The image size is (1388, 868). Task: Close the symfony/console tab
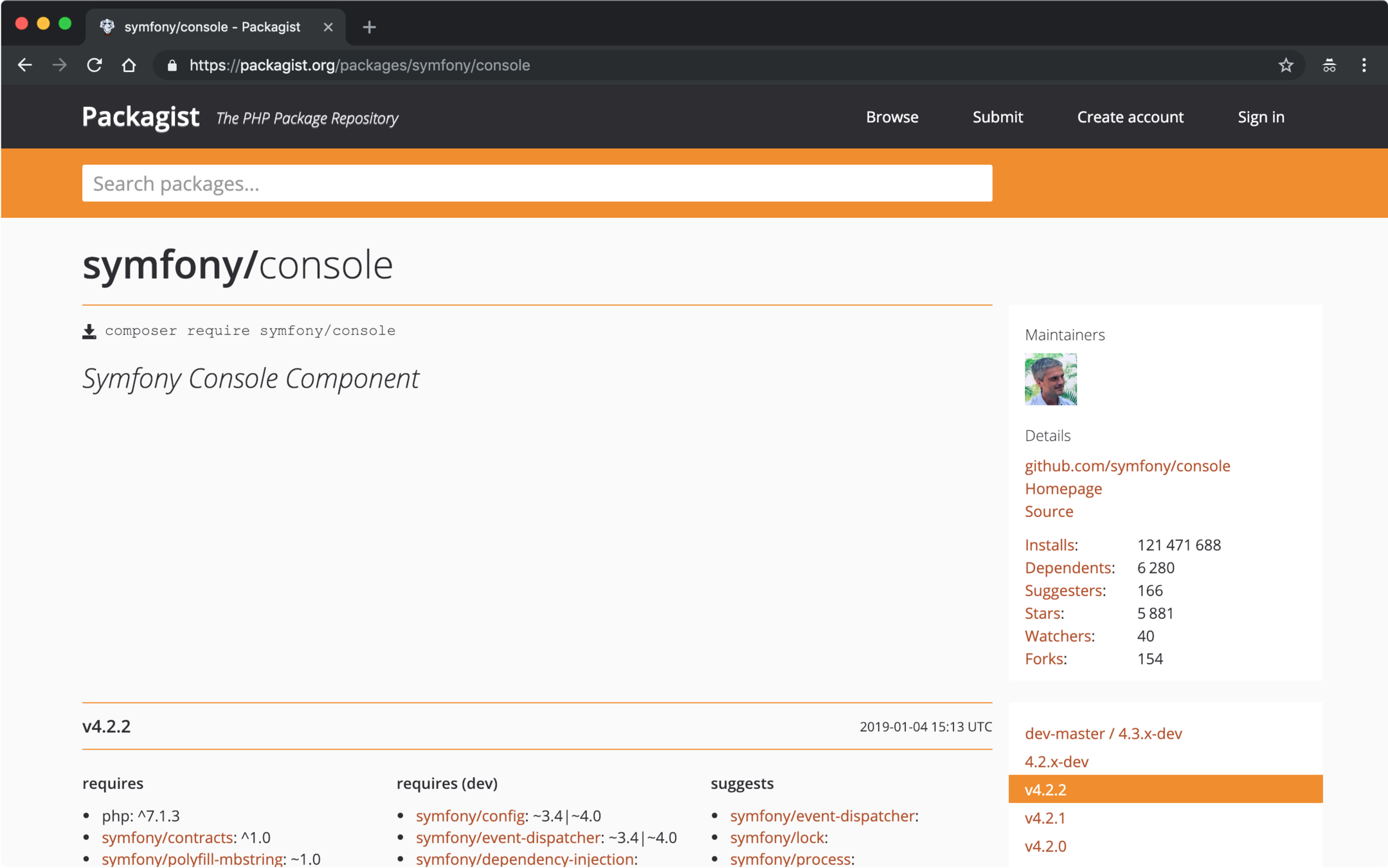328,27
